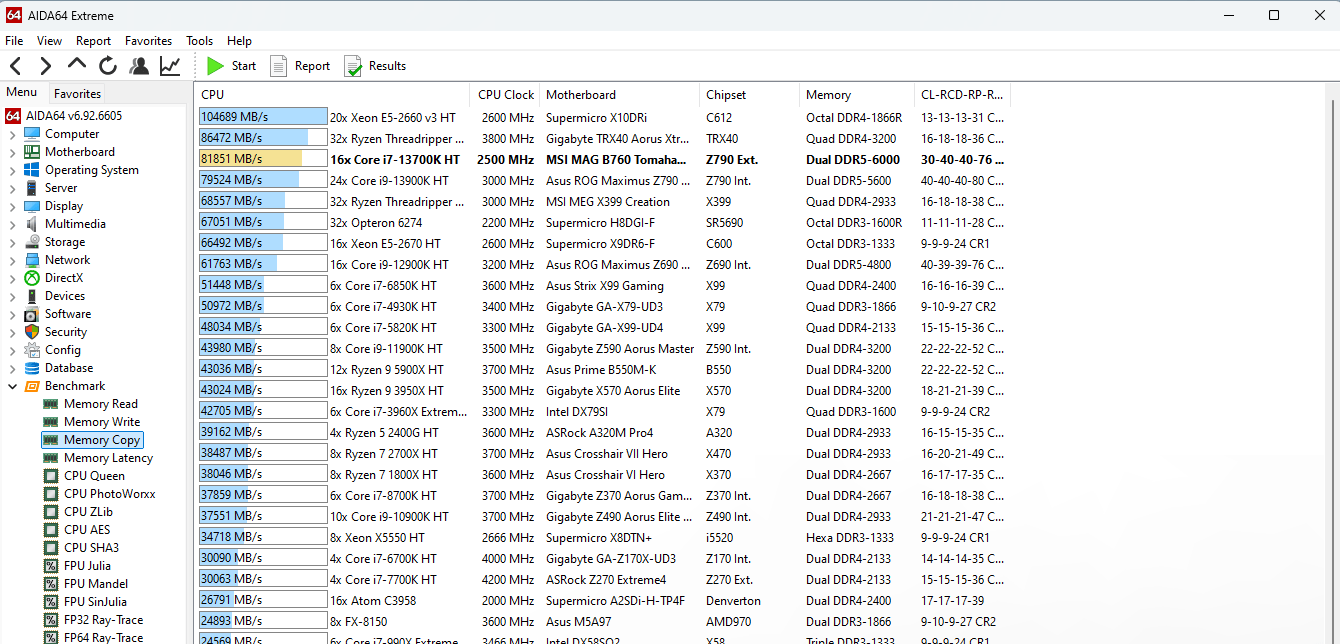Screen dimensions: 1340x644
Task: Expand the Computer tree node
Action: point(12,134)
